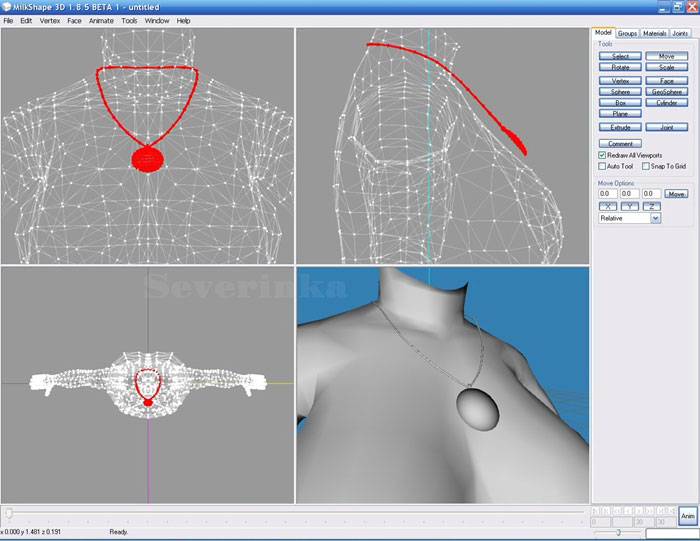
Task: Switch to the Groups tab
Action: 627,33
